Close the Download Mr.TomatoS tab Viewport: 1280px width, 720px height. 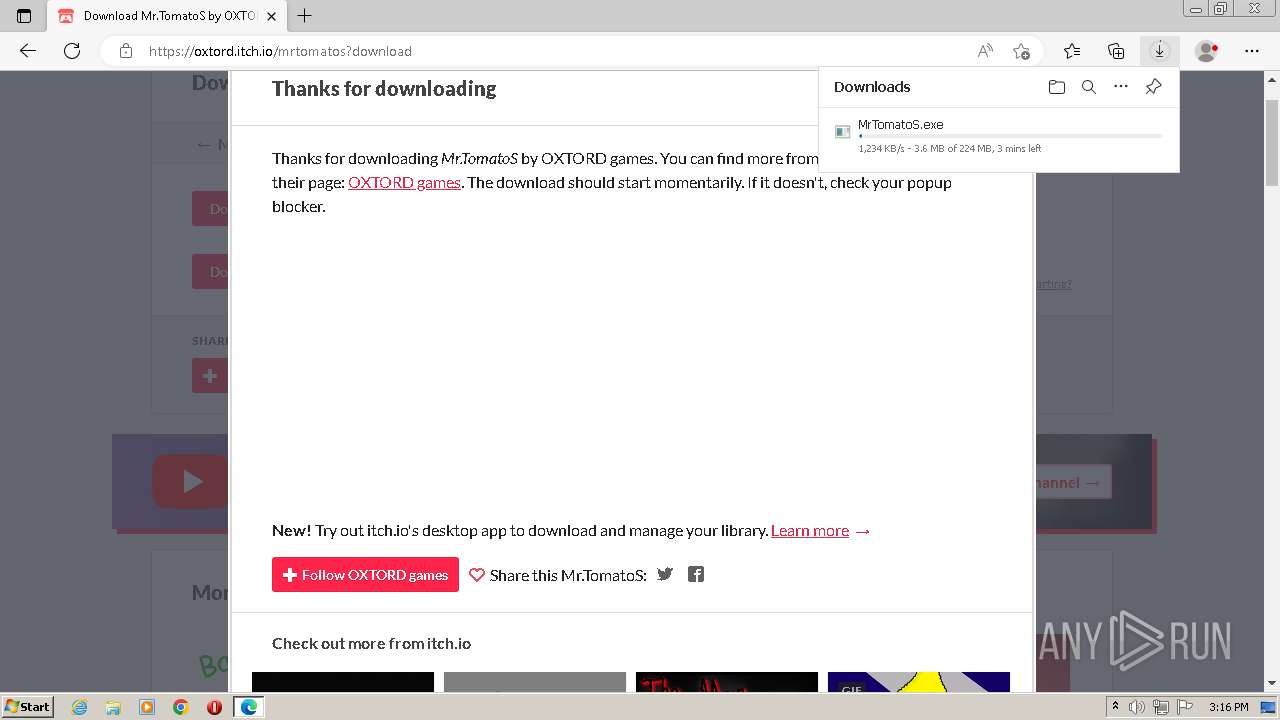pos(271,16)
